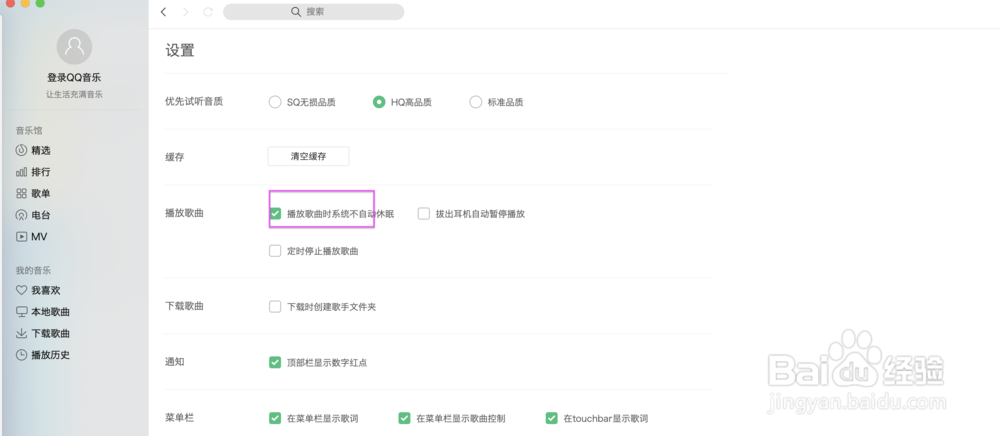Uncheck 播放歌曲时系统不自动休眠 checkbox
1000x436 pixels.
click(x=275, y=214)
